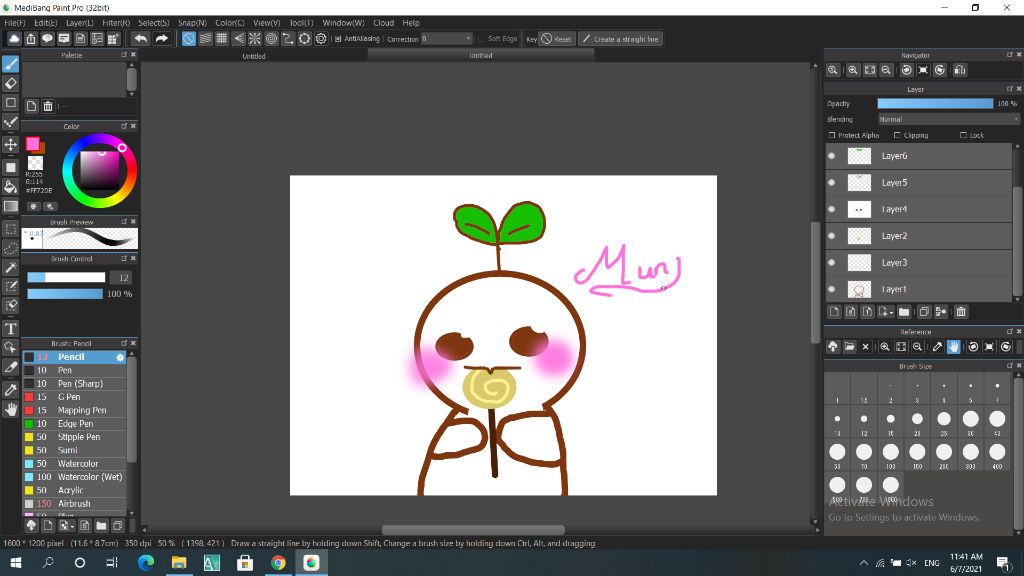1024x576 pixels.
Task: Select the Text tool
Action: pyautogui.click(x=11, y=328)
